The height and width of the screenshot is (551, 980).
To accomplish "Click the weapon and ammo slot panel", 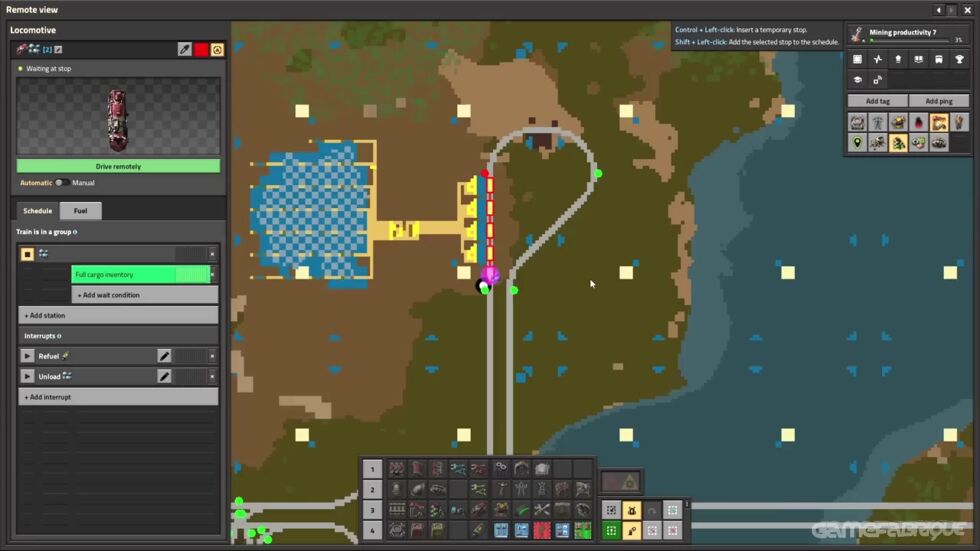I will tap(621, 481).
